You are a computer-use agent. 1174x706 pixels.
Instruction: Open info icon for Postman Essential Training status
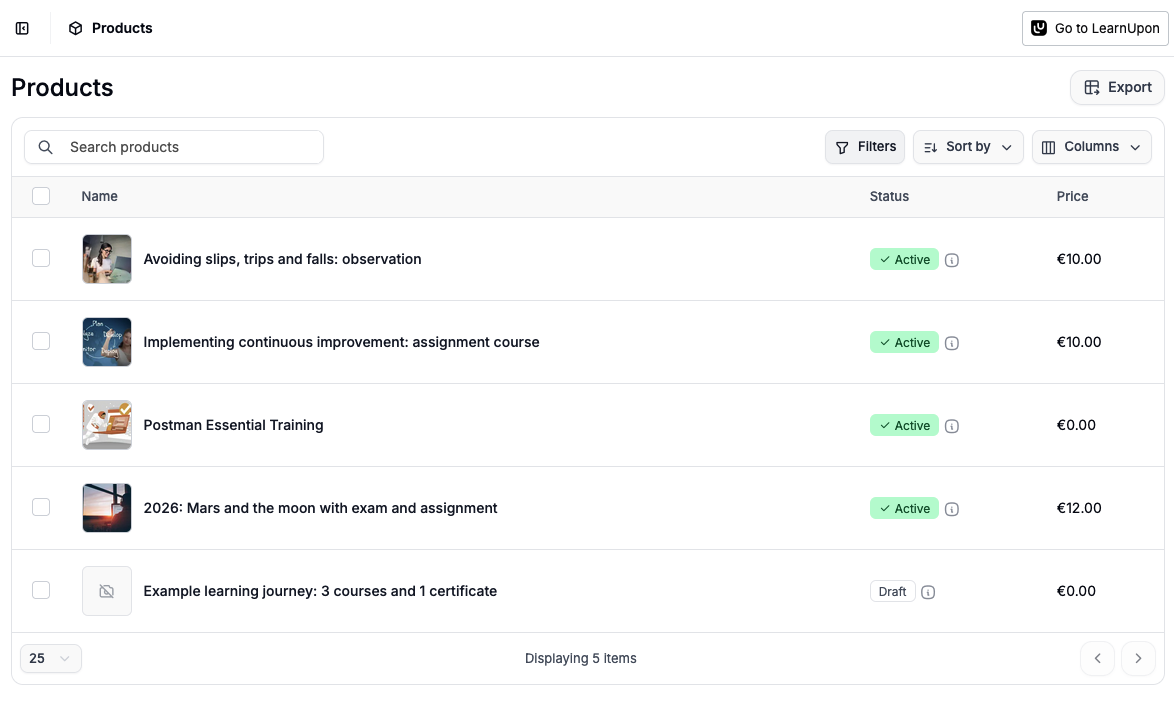point(952,426)
